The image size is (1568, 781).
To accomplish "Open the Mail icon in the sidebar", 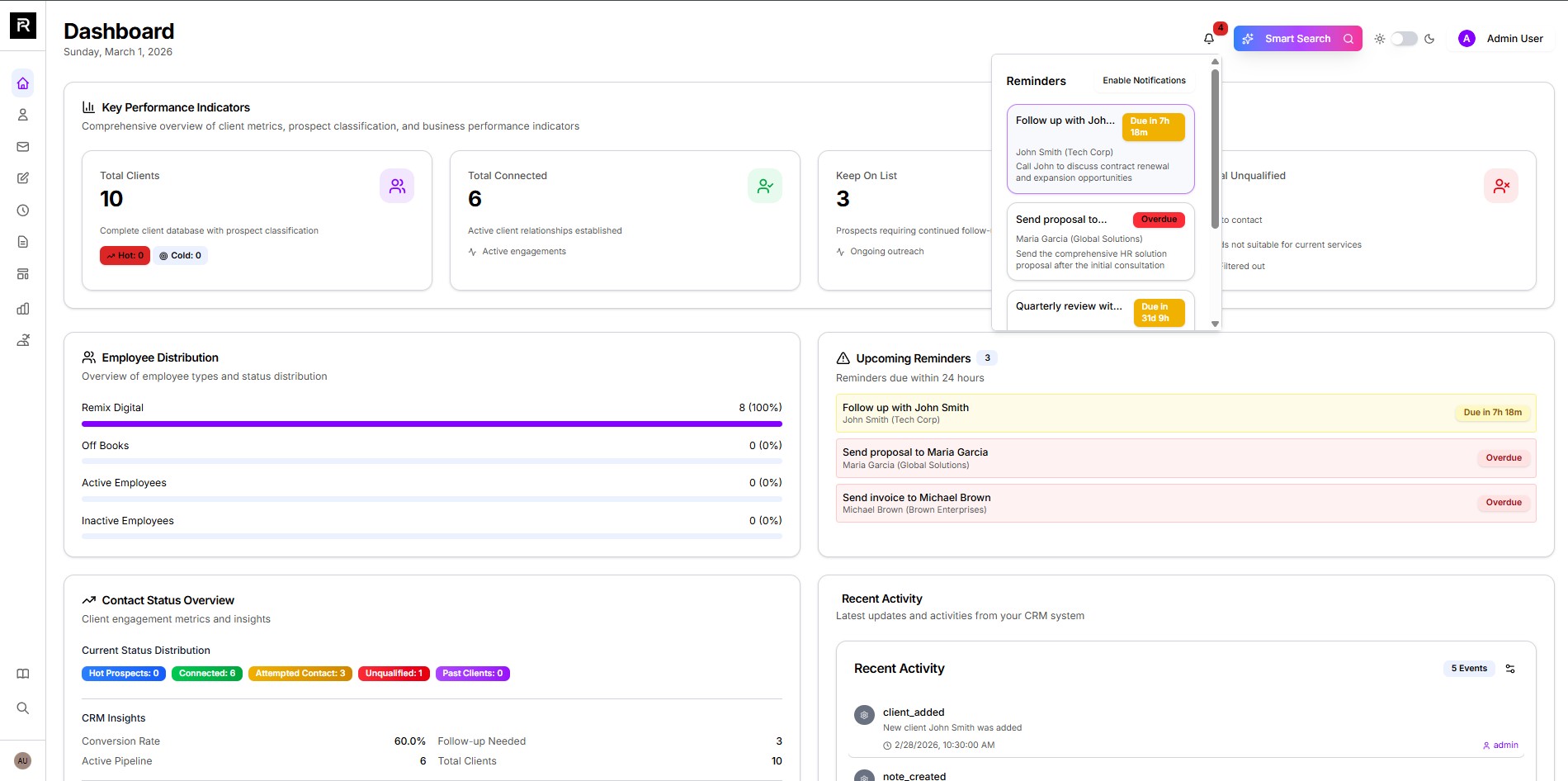I will pyautogui.click(x=22, y=146).
